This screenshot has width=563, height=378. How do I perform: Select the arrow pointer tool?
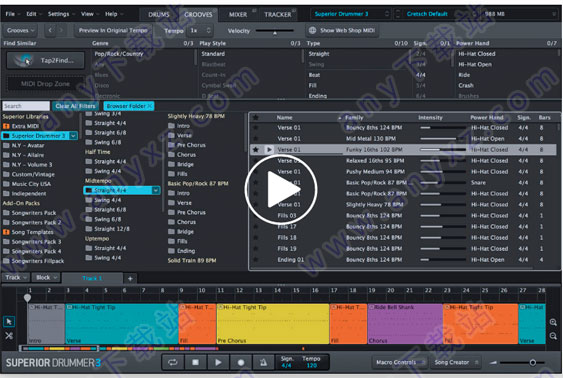9,321
